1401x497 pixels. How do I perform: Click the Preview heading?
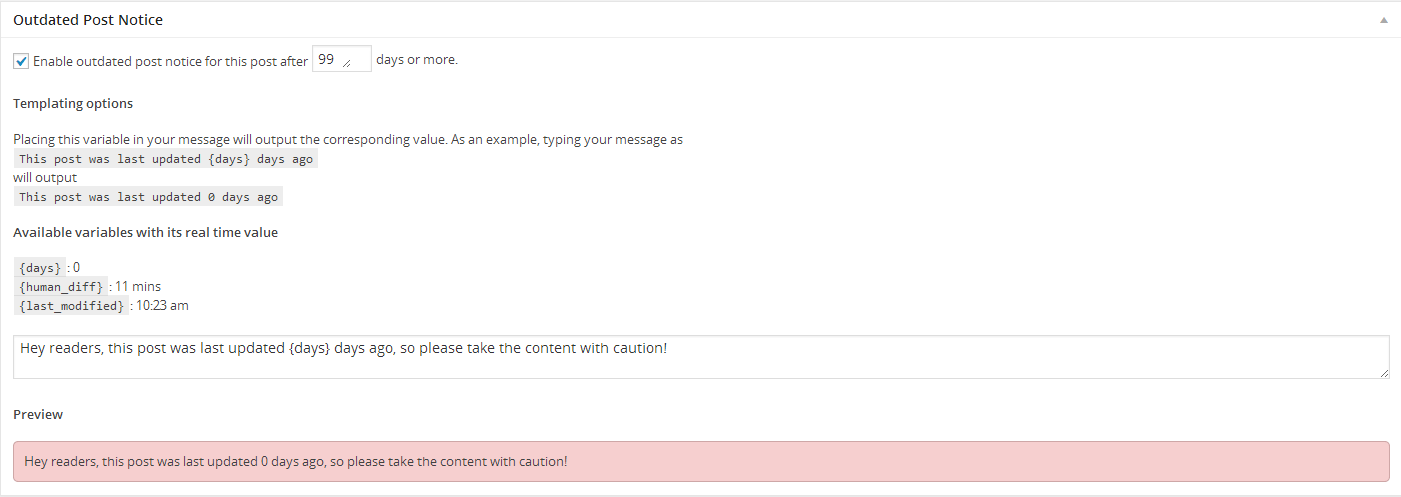38,414
